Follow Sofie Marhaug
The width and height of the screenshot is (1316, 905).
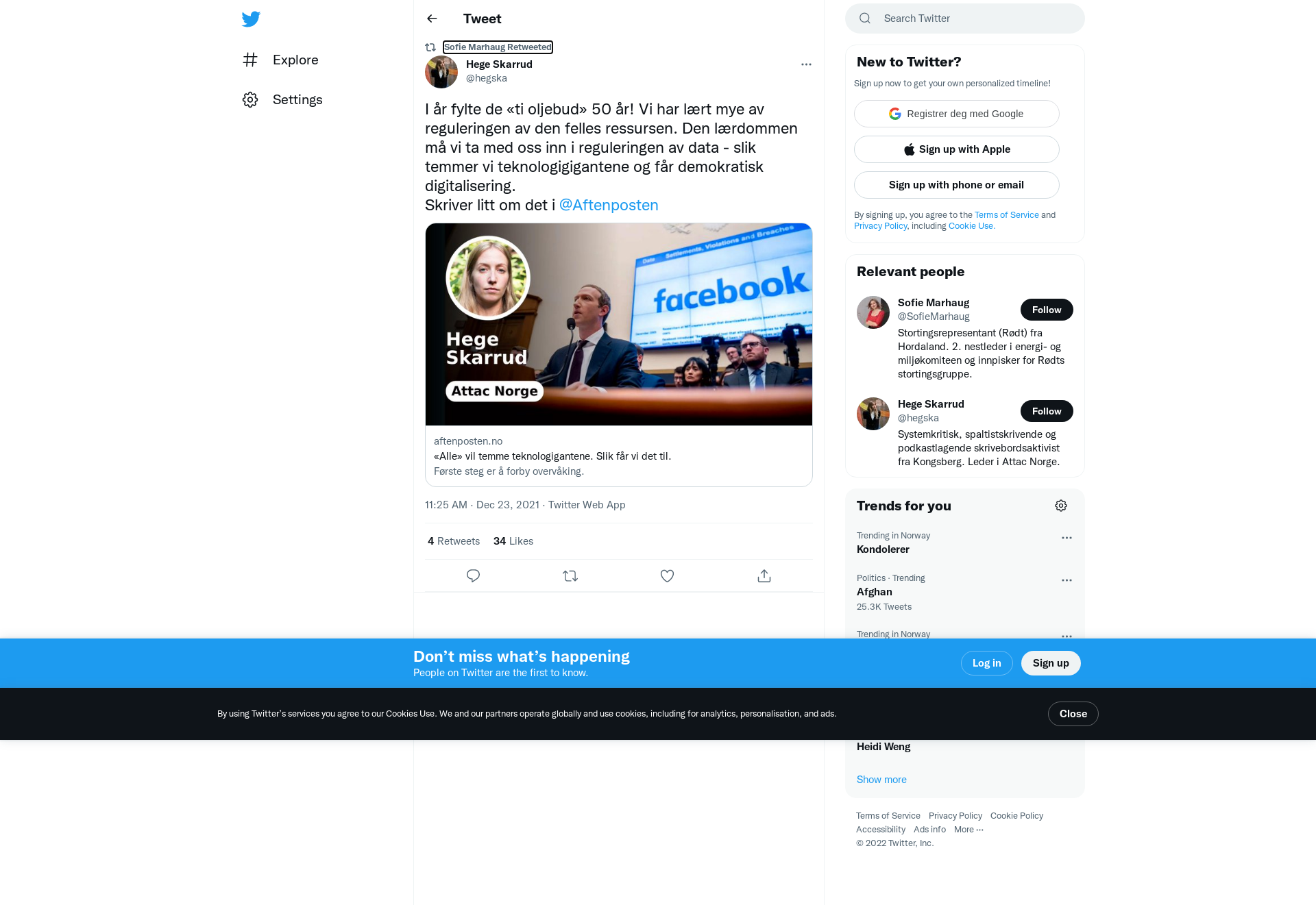click(x=1047, y=310)
